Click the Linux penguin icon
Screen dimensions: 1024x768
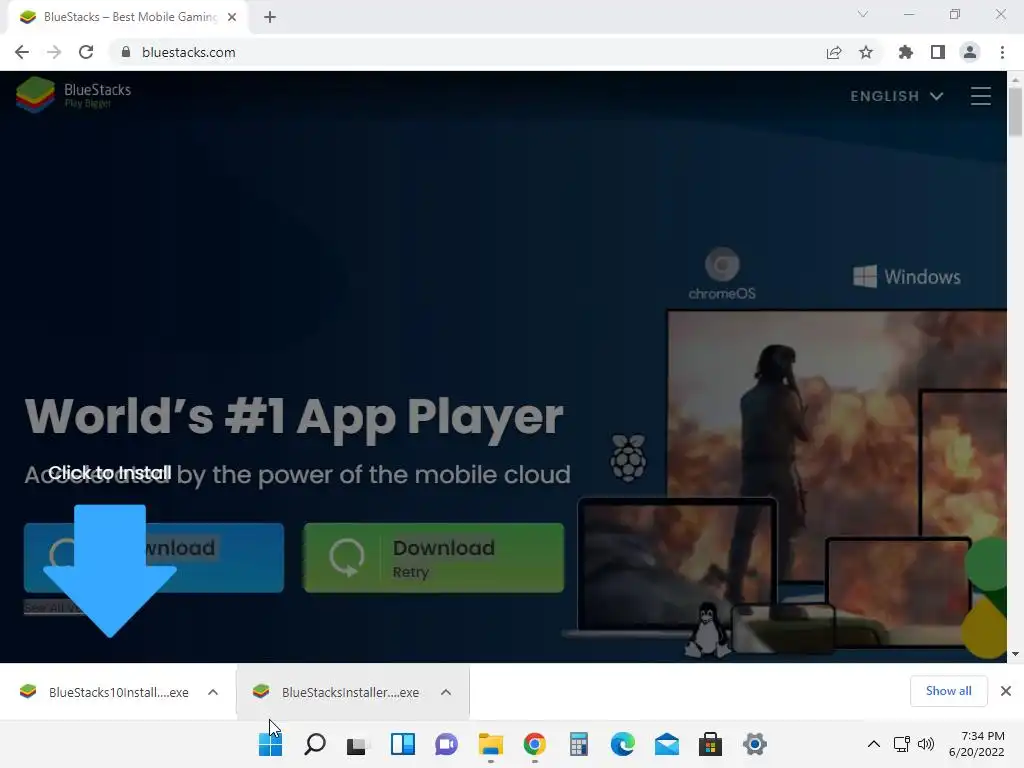707,630
